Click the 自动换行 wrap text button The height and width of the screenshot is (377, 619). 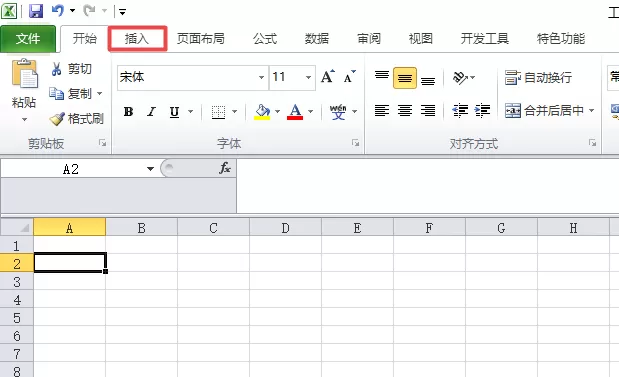click(x=538, y=77)
